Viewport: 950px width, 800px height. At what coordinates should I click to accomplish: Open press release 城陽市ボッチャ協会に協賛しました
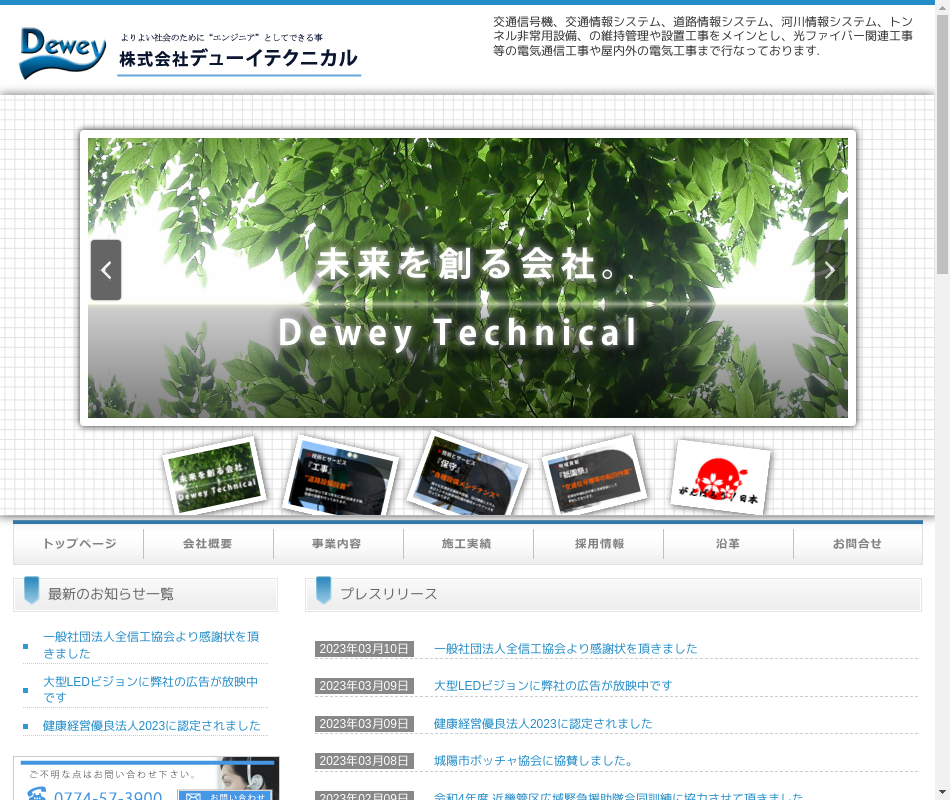[533, 761]
